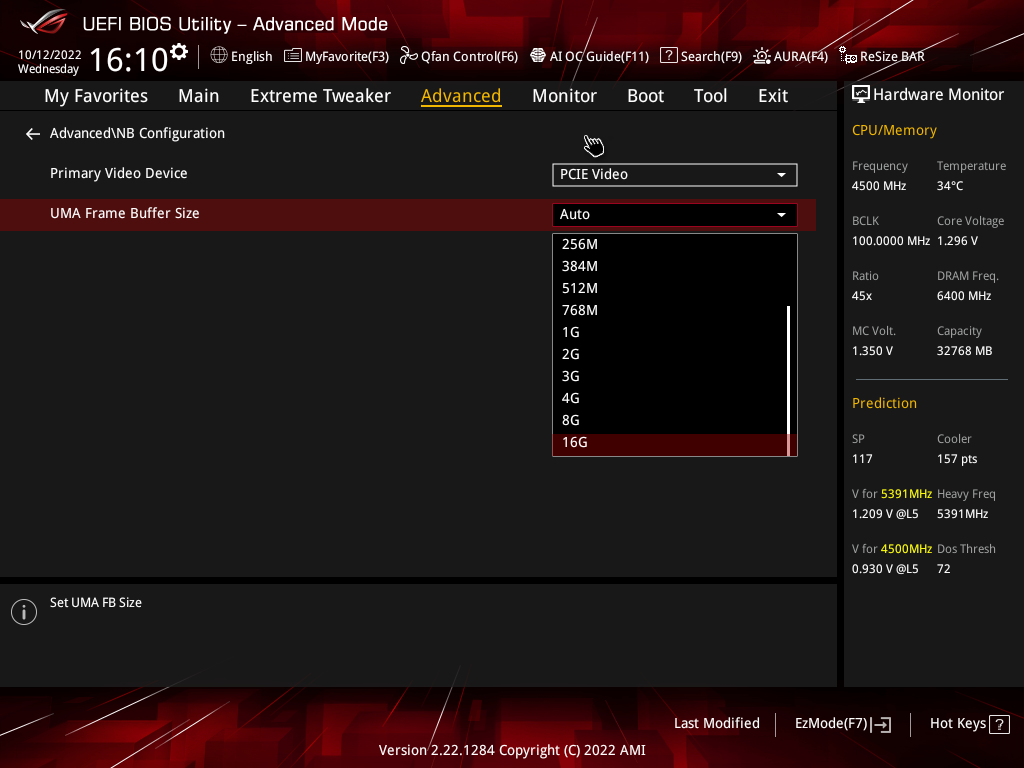Viewport: 1024px width, 768px height.
Task: Open the Extreme Tweaker tab
Action: point(320,96)
